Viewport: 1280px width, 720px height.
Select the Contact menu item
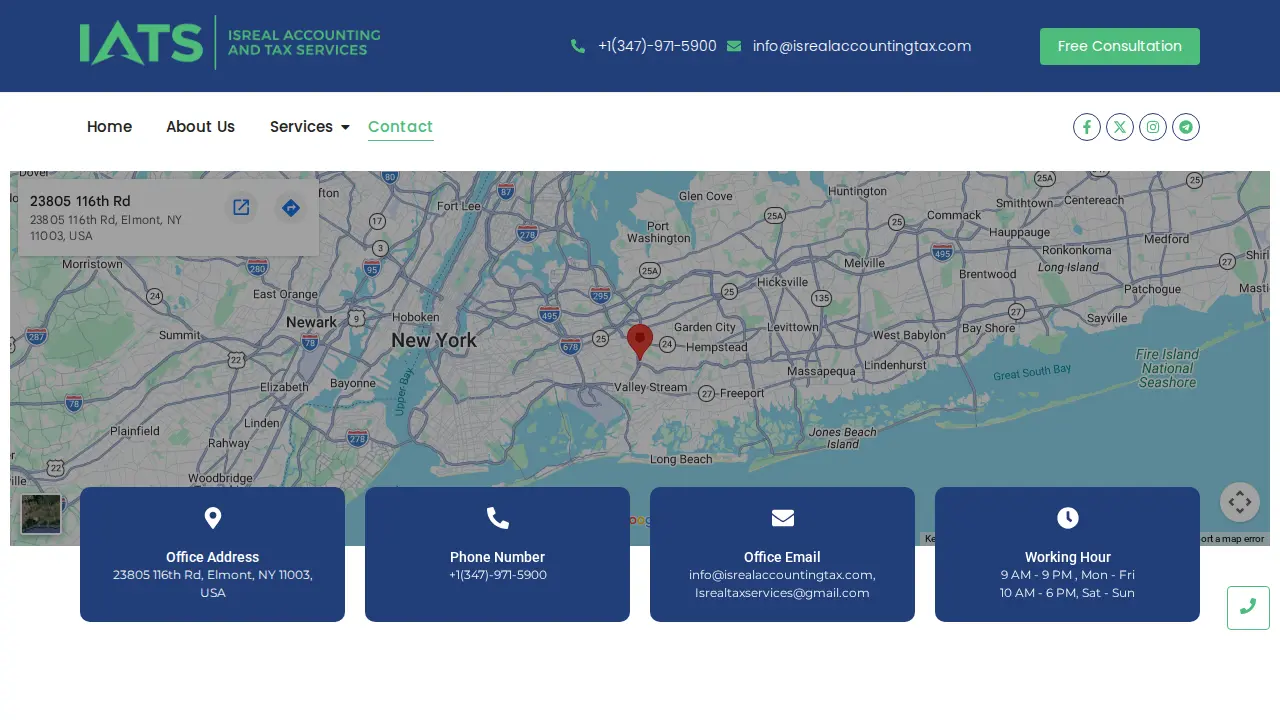(x=400, y=127)
